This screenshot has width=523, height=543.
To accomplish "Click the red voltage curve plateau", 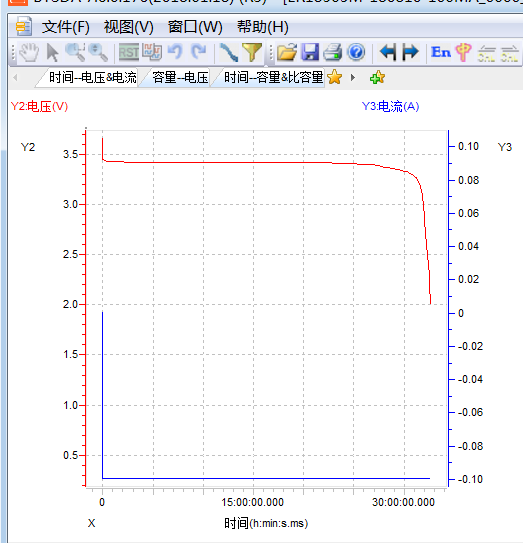I will tap(229, 162).
